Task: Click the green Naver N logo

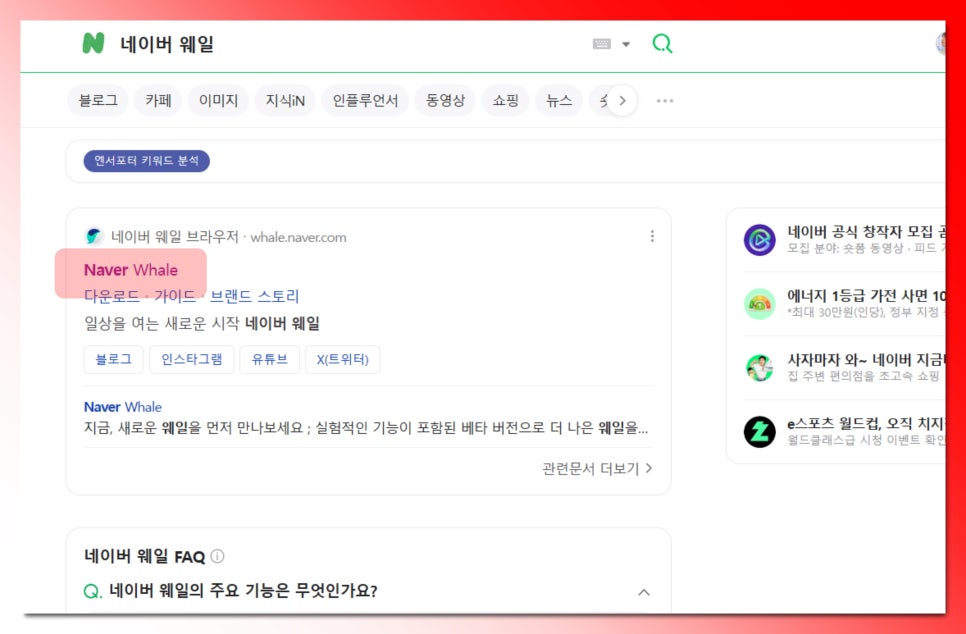Action: pos(93,44)
